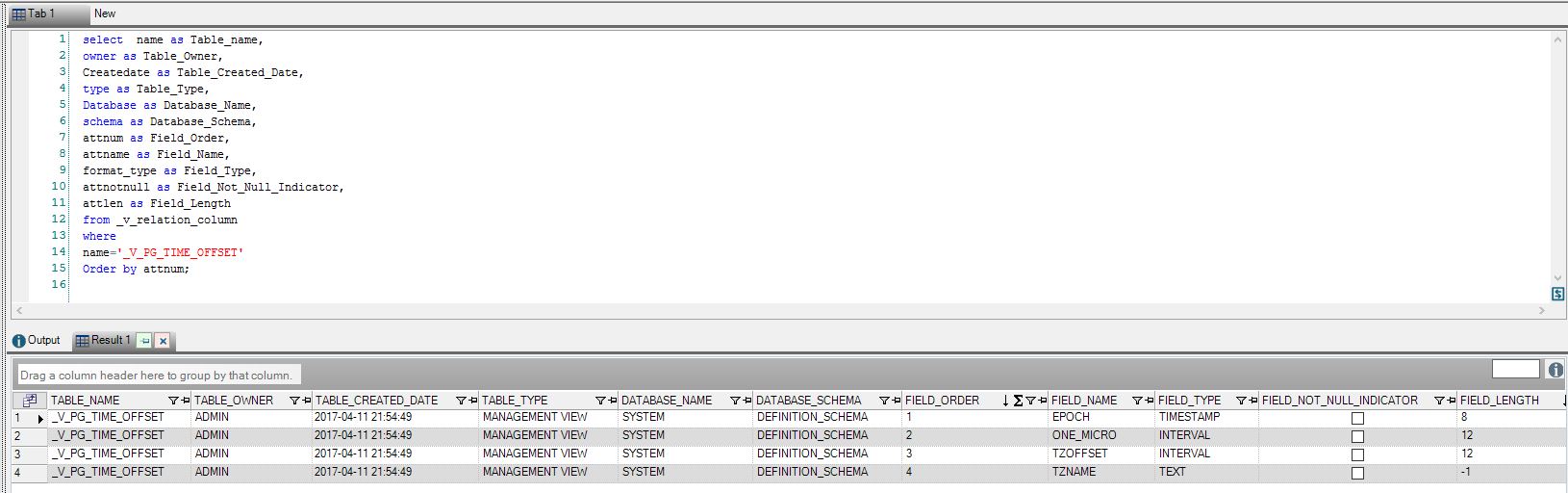The height and width of the screenshot is (493, 1568).
Task: Pin the Result 1 tab
Action: click(x=144, y=341)
